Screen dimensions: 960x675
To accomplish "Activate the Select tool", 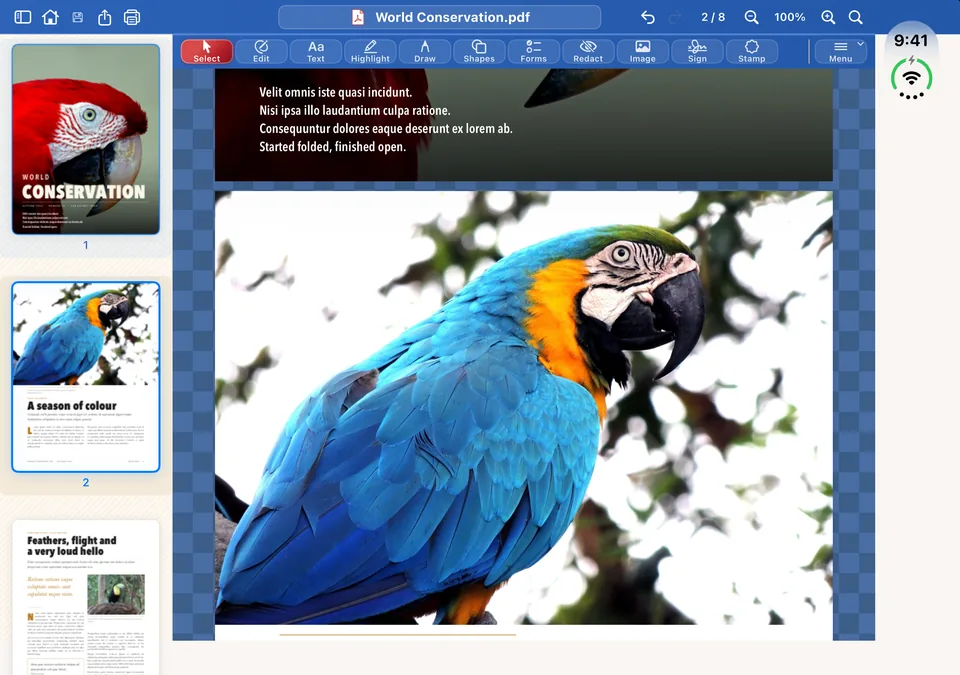I will [x=207, y=51].
